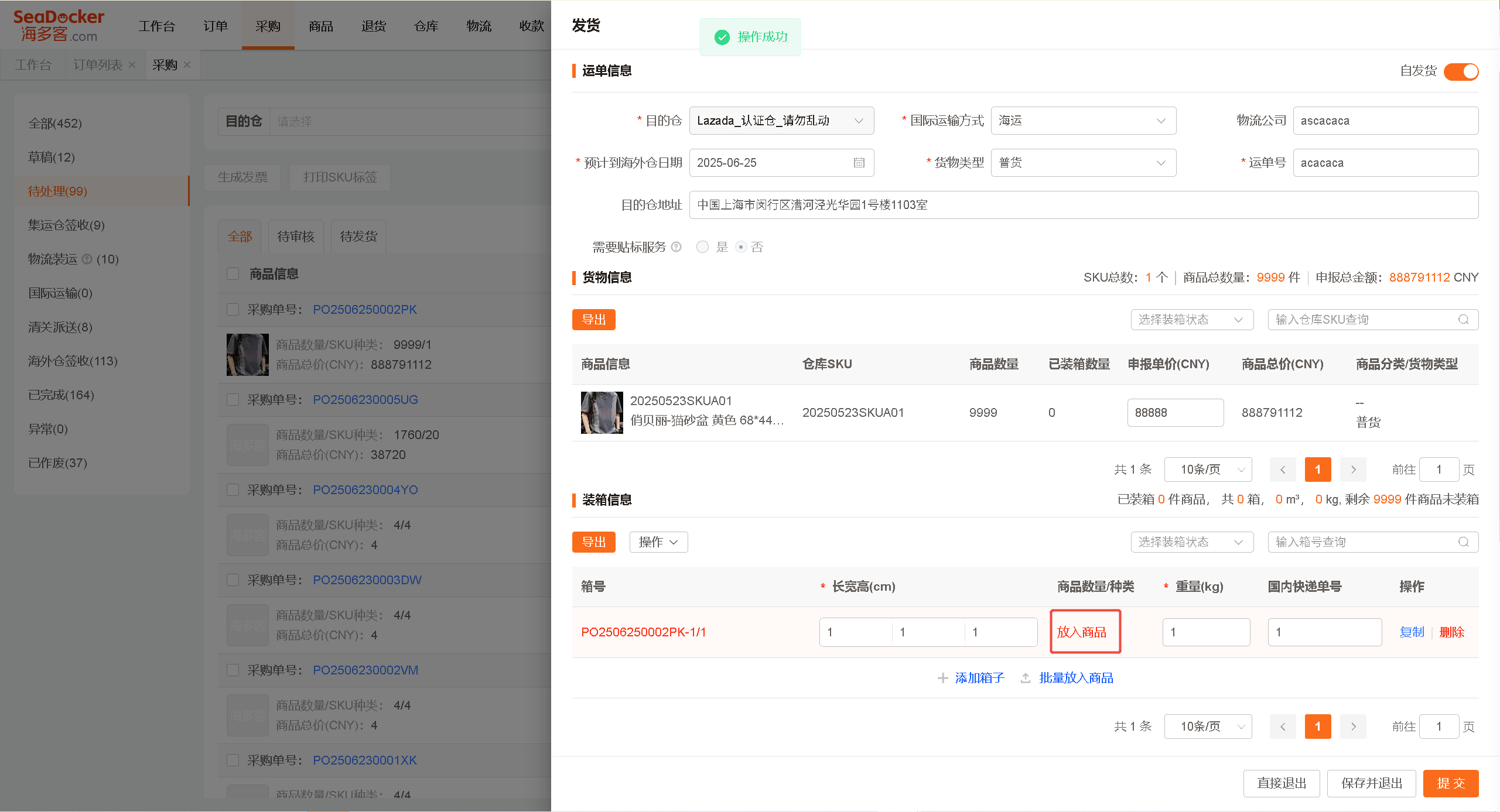Click the search icon in 输入箱号查询 field
This screenshot has height=812, width=1500.
coord(1463,542)
